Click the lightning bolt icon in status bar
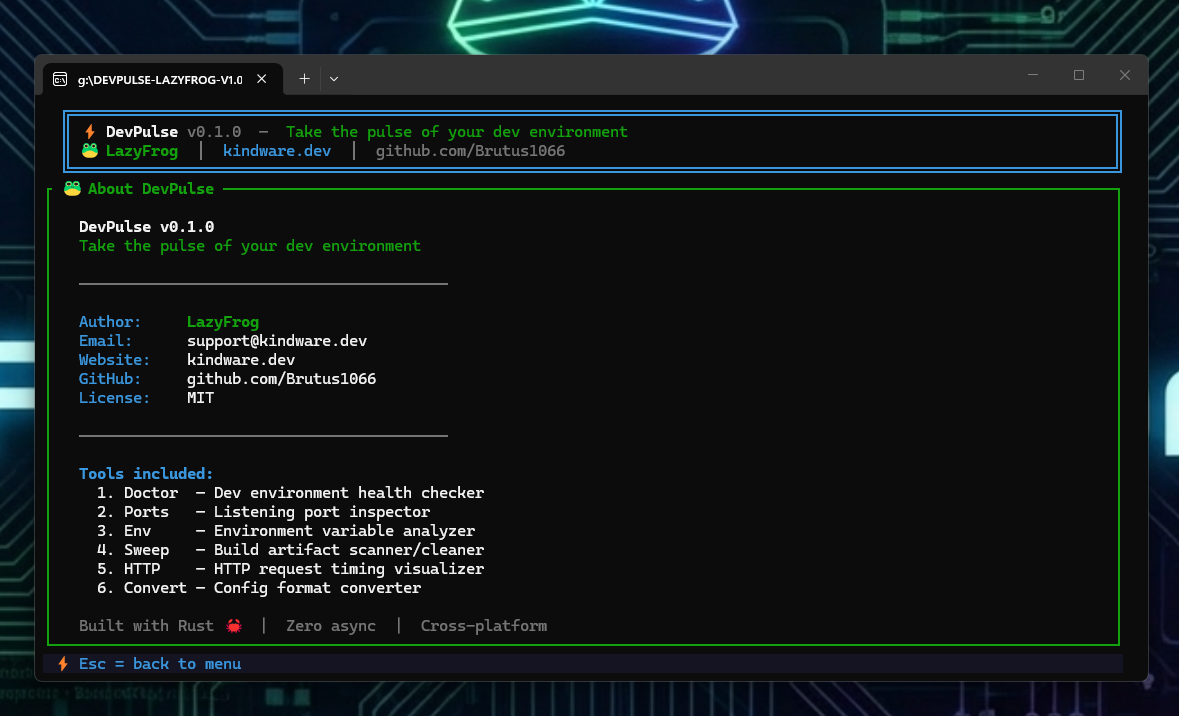 coord(63,664)
